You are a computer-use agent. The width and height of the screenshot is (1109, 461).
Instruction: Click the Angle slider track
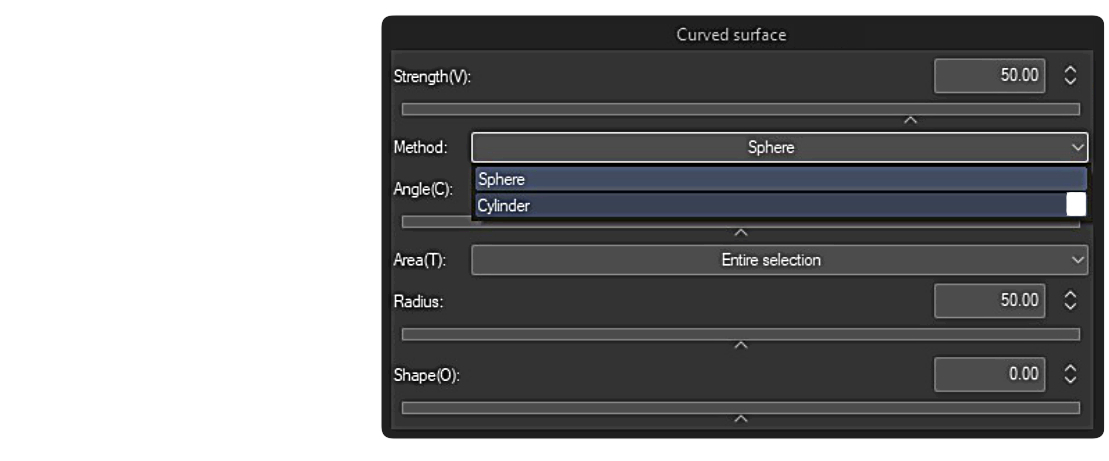[x=740, y=222]
